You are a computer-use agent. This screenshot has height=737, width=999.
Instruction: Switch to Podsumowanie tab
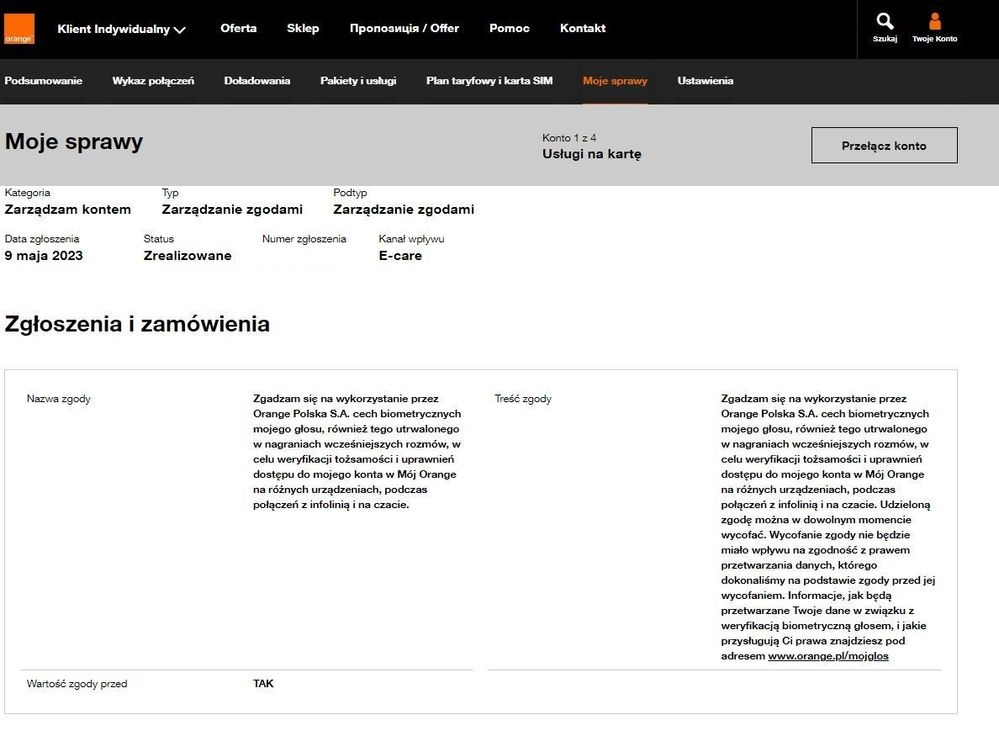pyautogui.click(x=43, y=81)
